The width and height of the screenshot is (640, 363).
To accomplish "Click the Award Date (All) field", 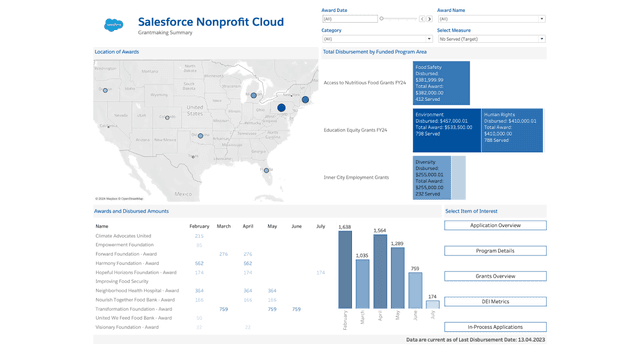I will [x=350, y=19].
